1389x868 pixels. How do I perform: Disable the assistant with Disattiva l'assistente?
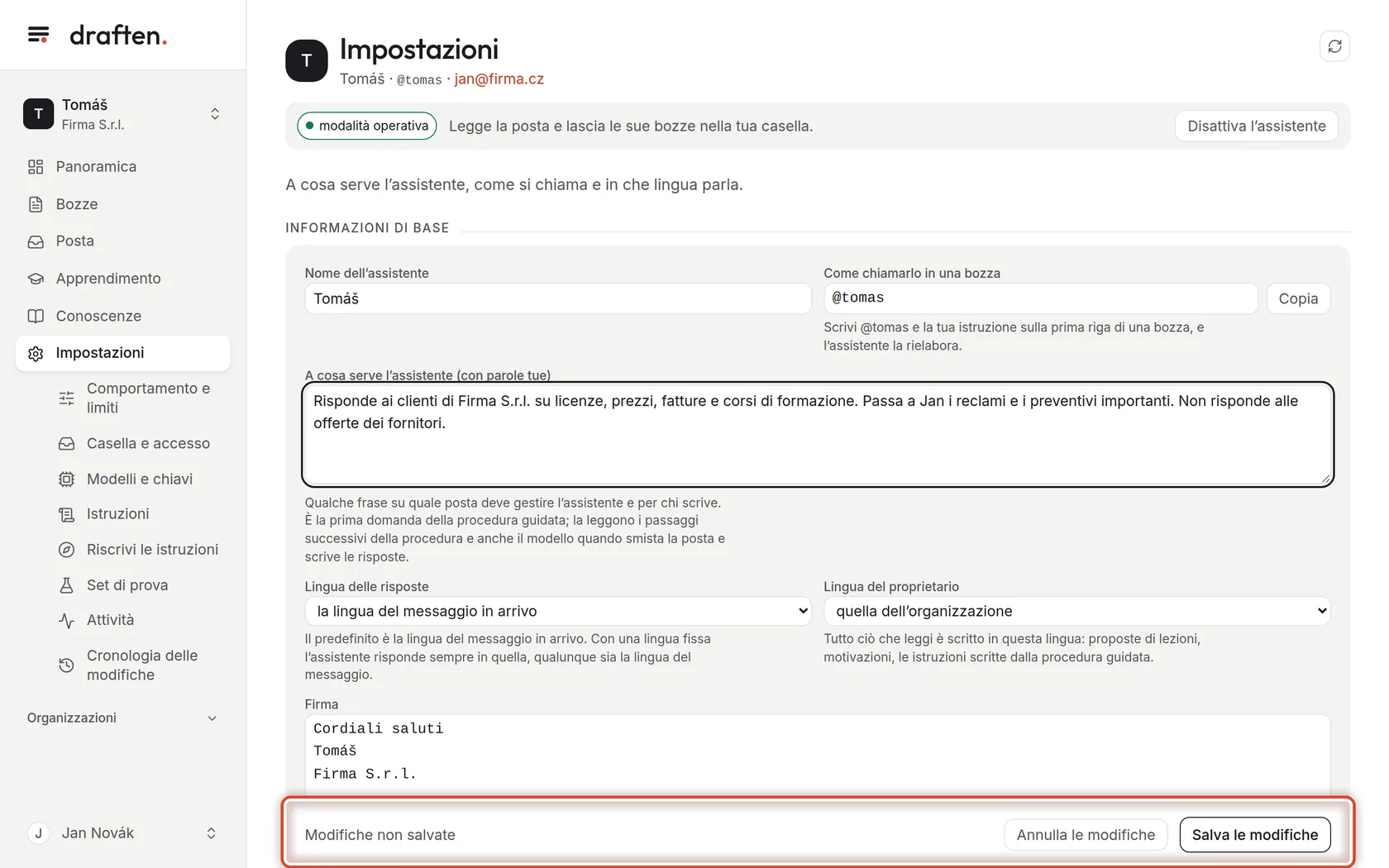click(x=1256, y=126)
